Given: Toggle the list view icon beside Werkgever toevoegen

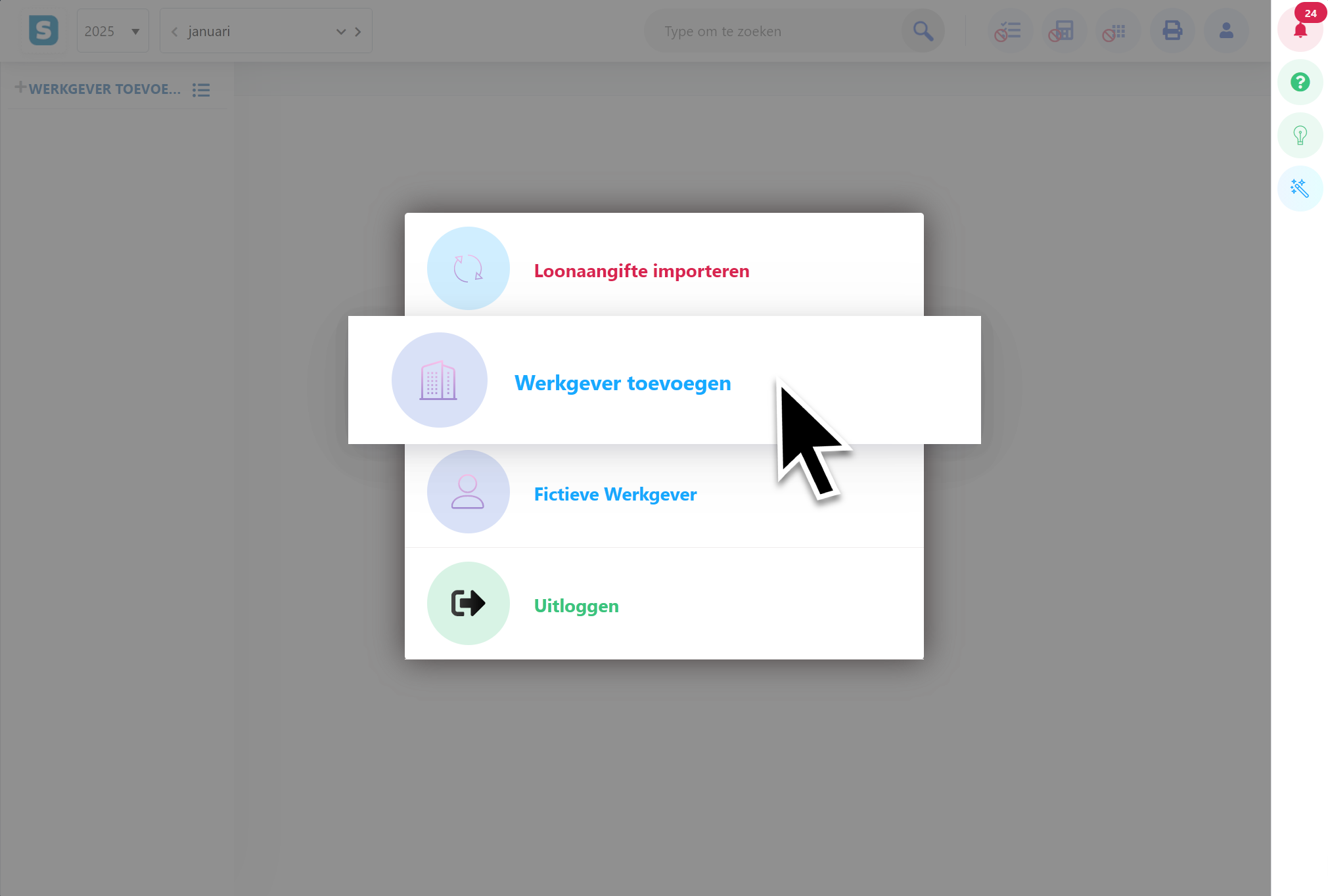Looking at the screenshot, I should [x=201, y=90].
